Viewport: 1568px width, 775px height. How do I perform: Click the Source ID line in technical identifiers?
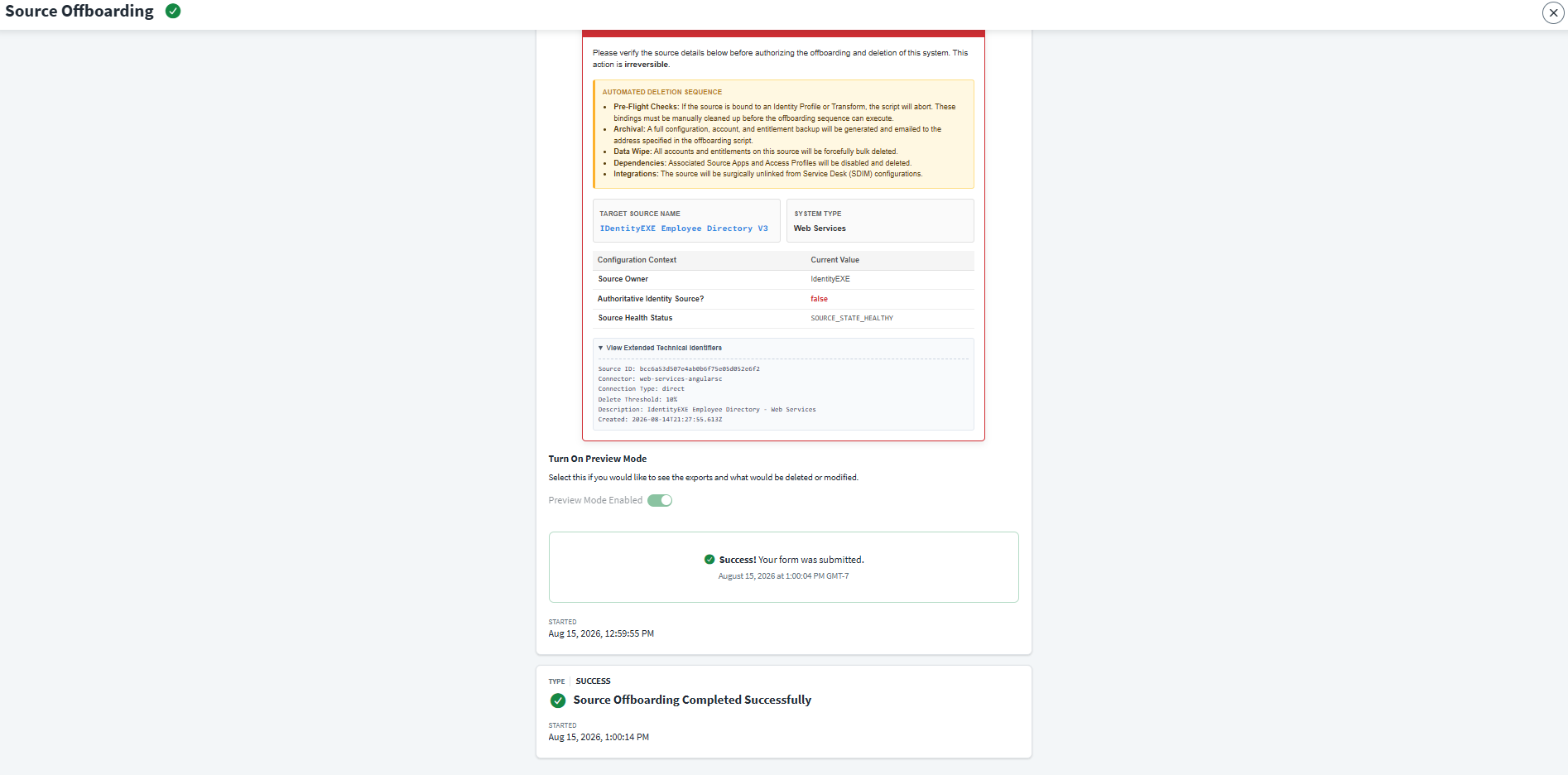[679, 368]
